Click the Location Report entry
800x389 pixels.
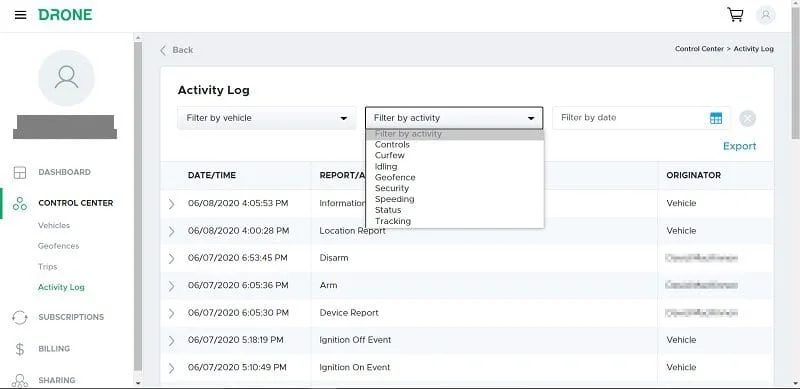[x=352, y=231]
